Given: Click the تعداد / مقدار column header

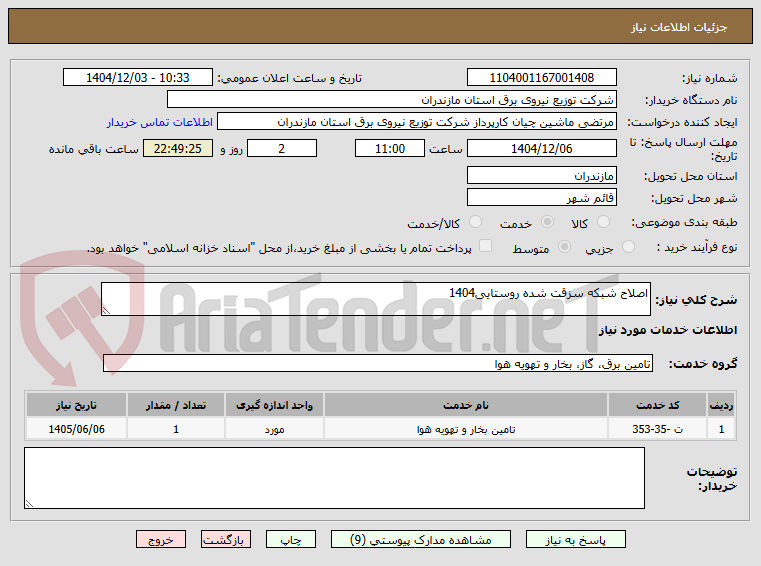Looking at the screenshot, I should coord(176,405).
